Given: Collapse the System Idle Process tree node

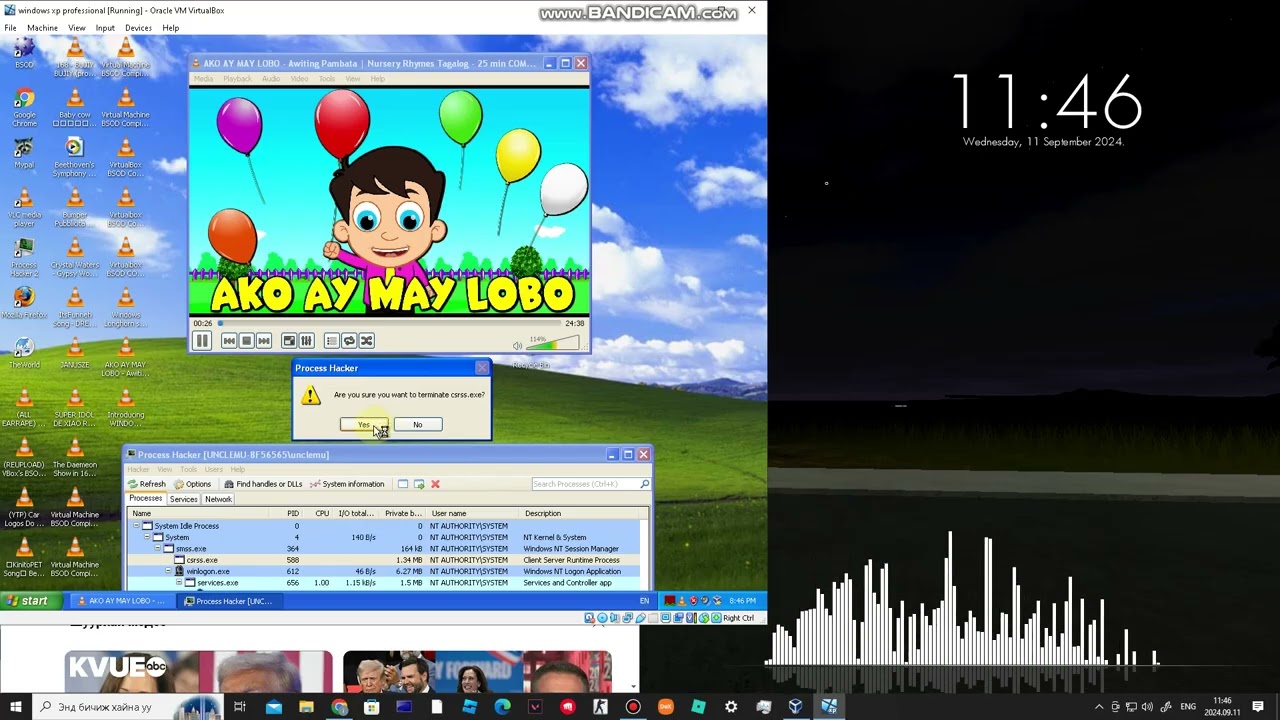Looking at the screenshot, I should [x=136, y=526].
